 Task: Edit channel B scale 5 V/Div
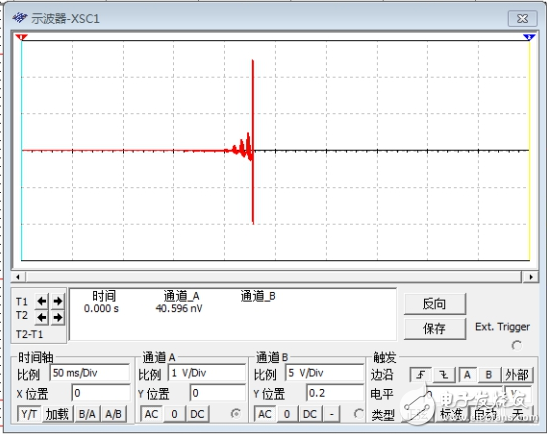pos(325,373)
